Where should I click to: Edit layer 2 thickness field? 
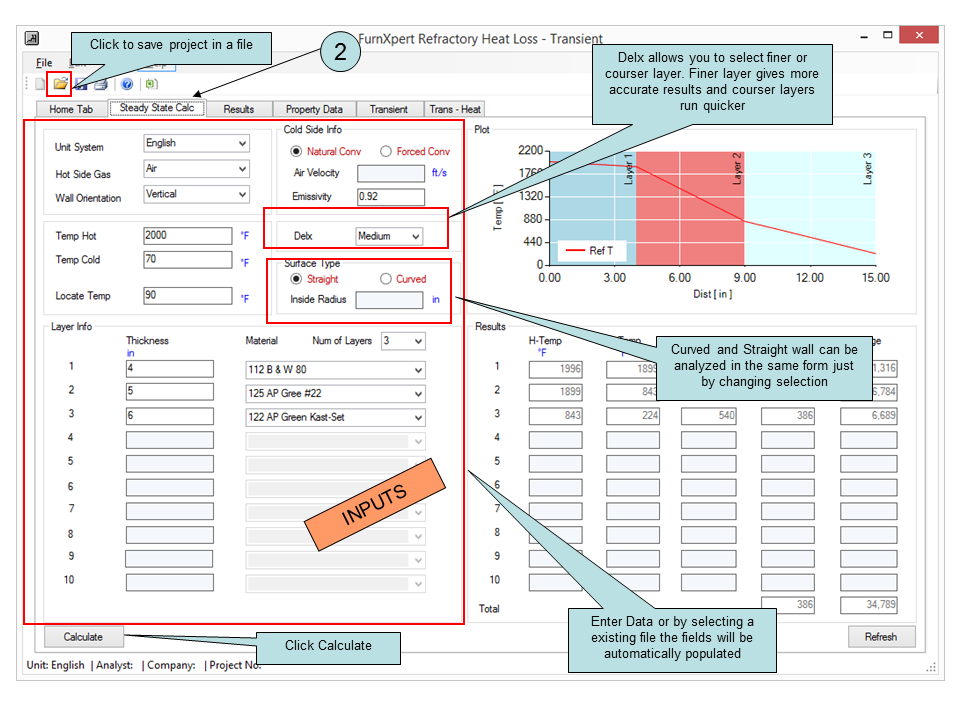170,392
